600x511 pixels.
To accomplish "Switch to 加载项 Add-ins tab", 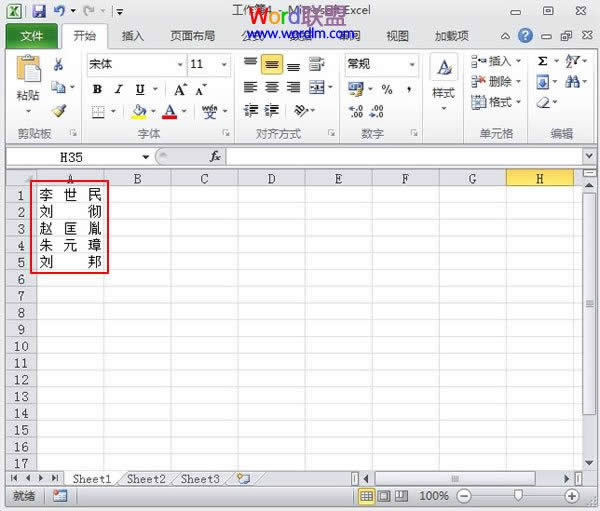I will pos(452,36).
